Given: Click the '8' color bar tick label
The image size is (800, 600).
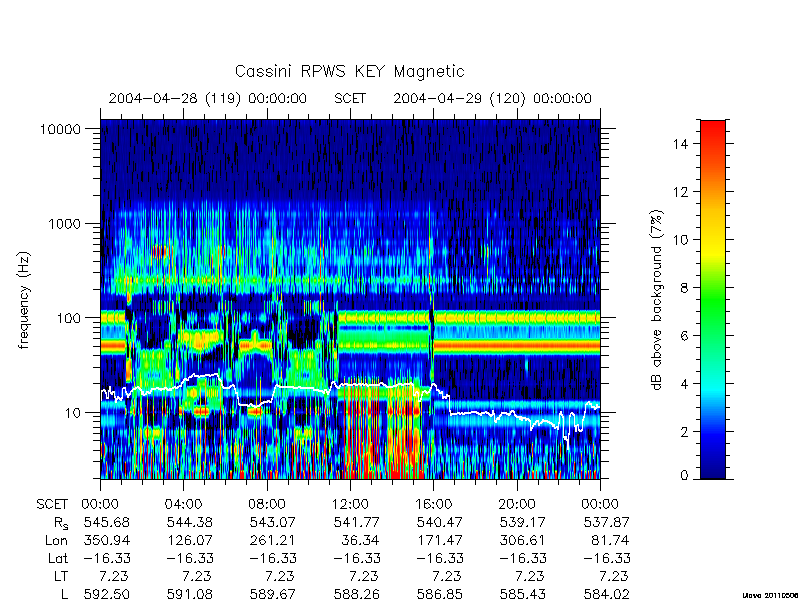Looking at the screenshot, I should [x=684, y=288].
